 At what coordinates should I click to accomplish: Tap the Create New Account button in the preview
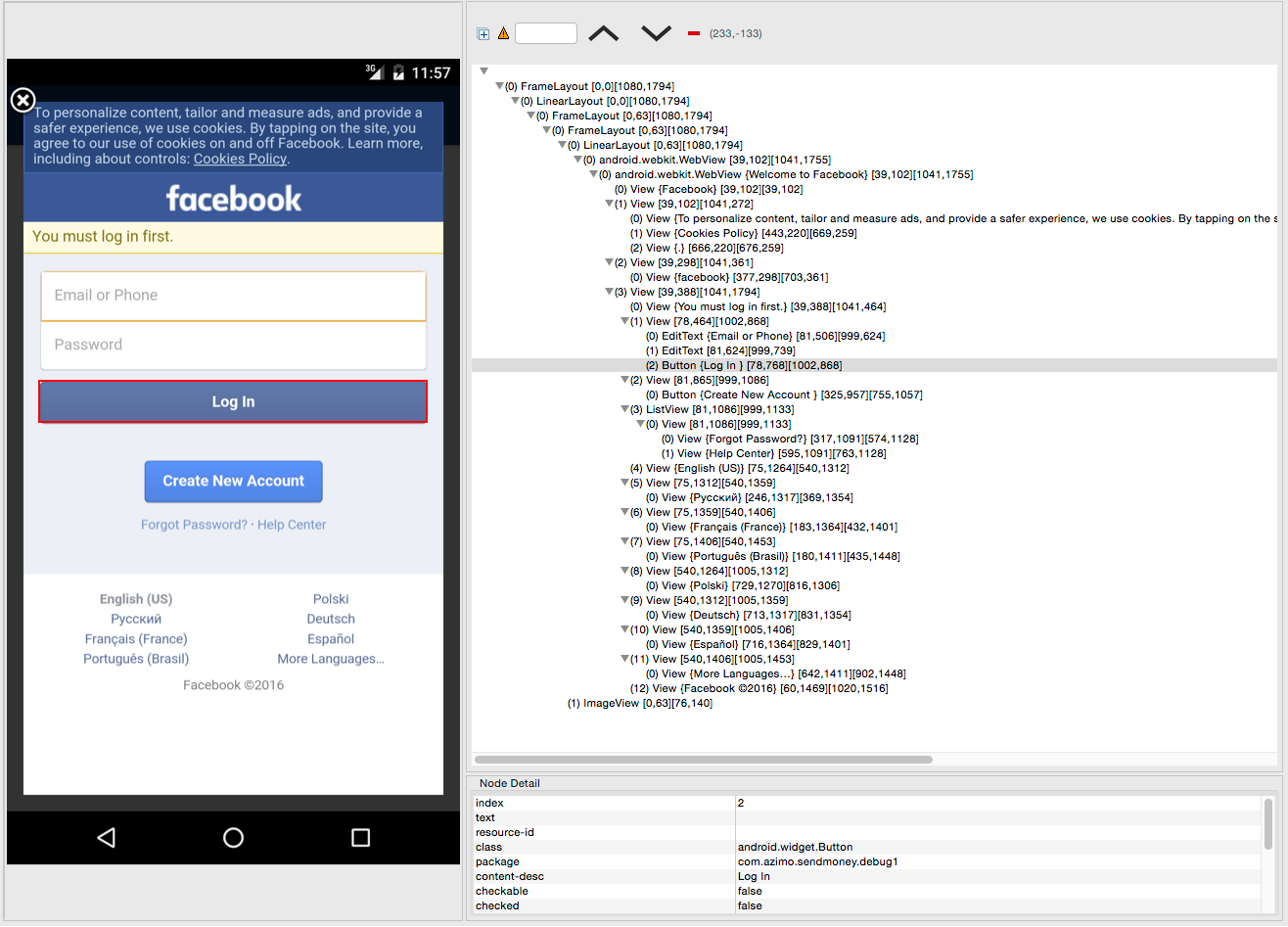pos(233,481)
